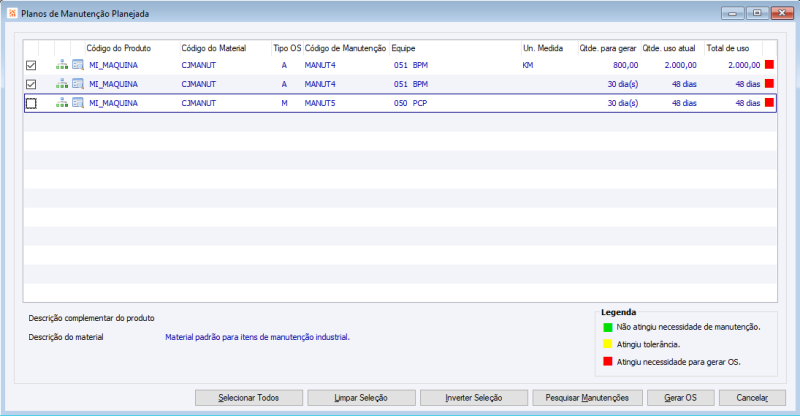
Task: Click red status square in MANUT5 row
Action: pyautogui.click(x=769, y=102)
